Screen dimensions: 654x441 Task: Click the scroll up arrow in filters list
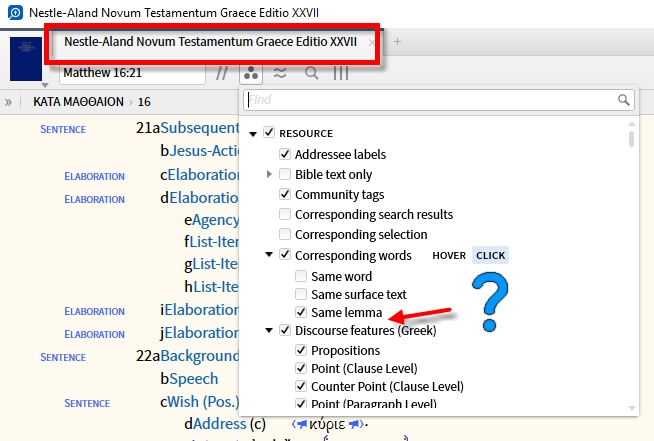click(x=631, y=124)
